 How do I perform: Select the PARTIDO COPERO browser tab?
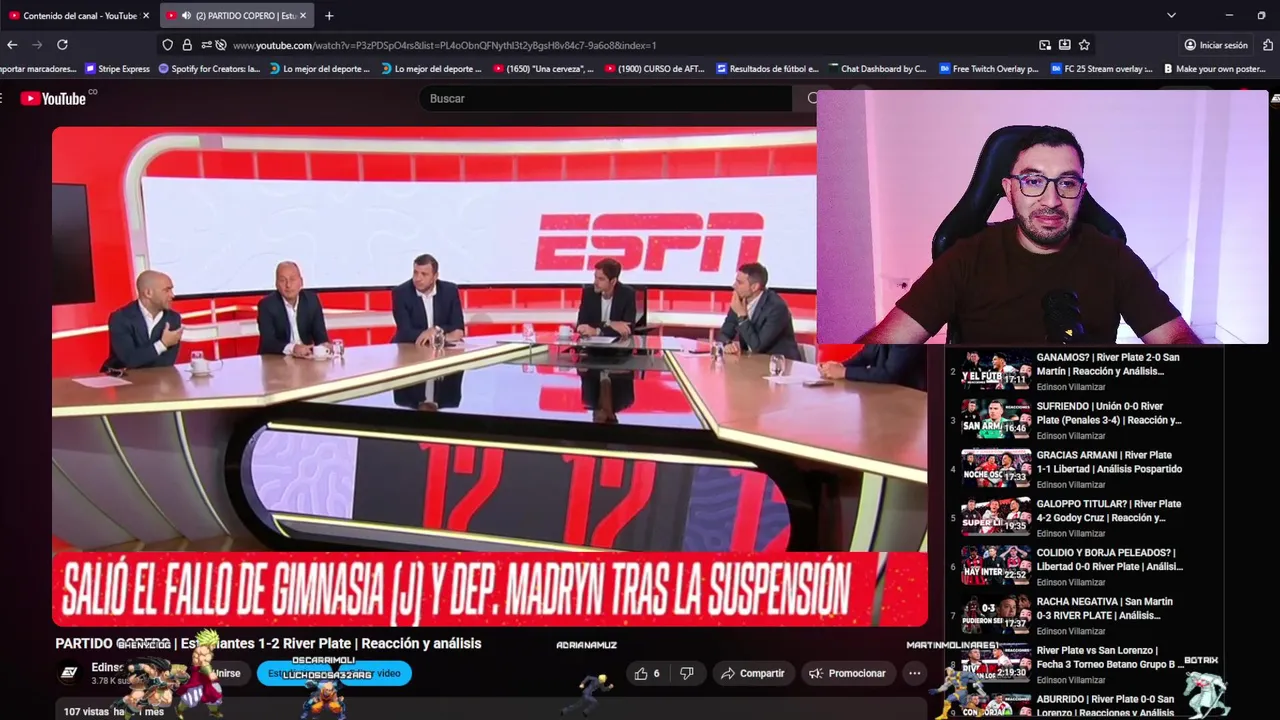(237, 16)
